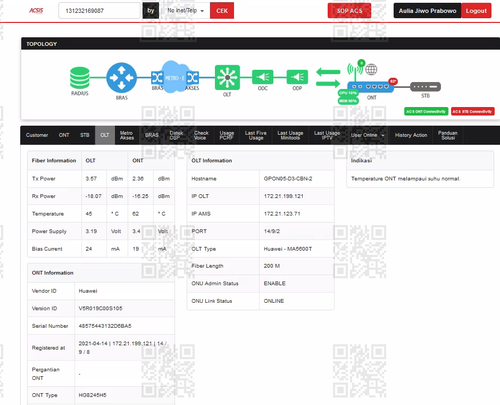Click the IP OLT value 172.21.199.121

pyautogui.click(x=284, y=196)
